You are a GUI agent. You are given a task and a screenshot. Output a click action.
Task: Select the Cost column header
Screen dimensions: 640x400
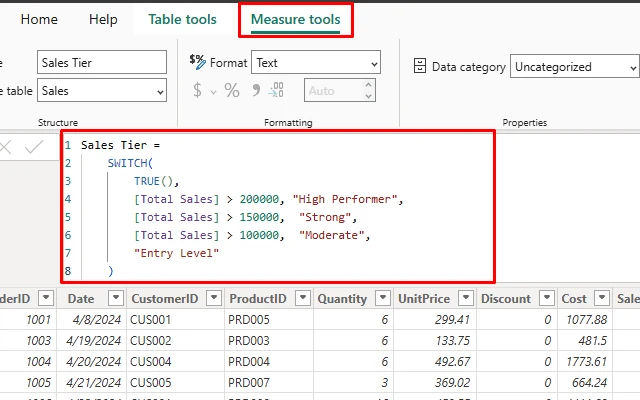point(574,299)
